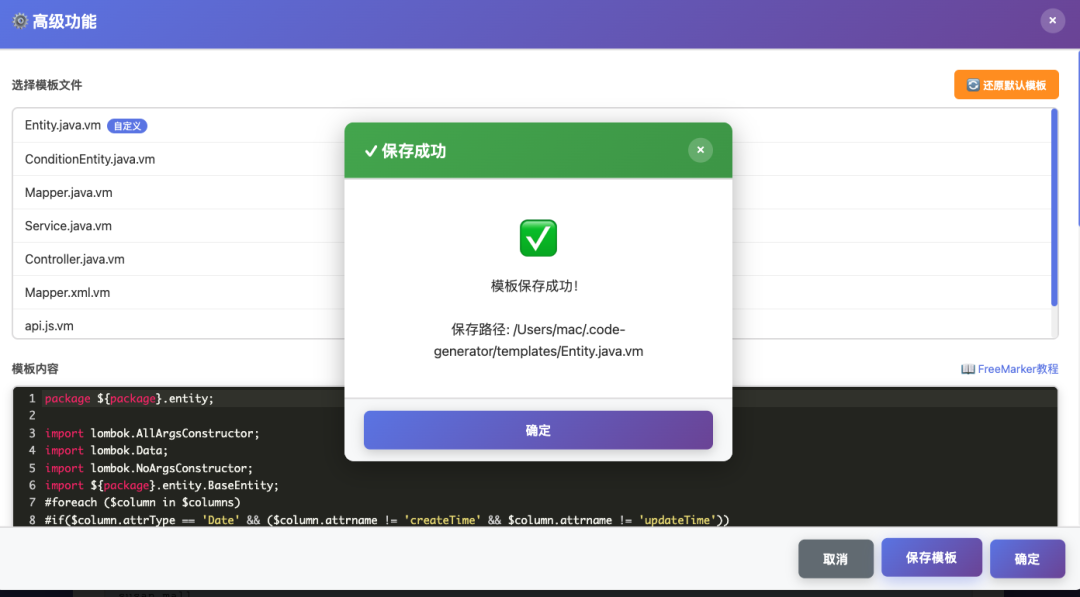
Task: Click 取消 at the bottom
Action: pos(835,558)
